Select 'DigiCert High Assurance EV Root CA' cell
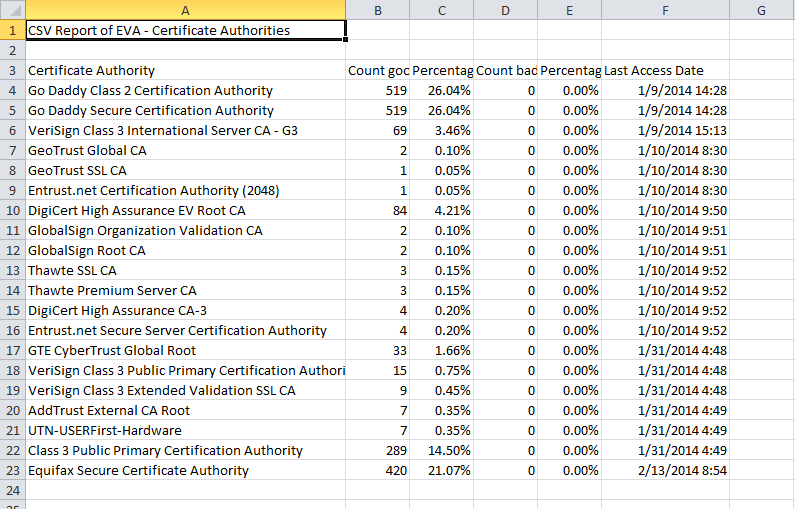Image resolution: width=795 pixels, height=509 pixels. [x=186, y=210]
